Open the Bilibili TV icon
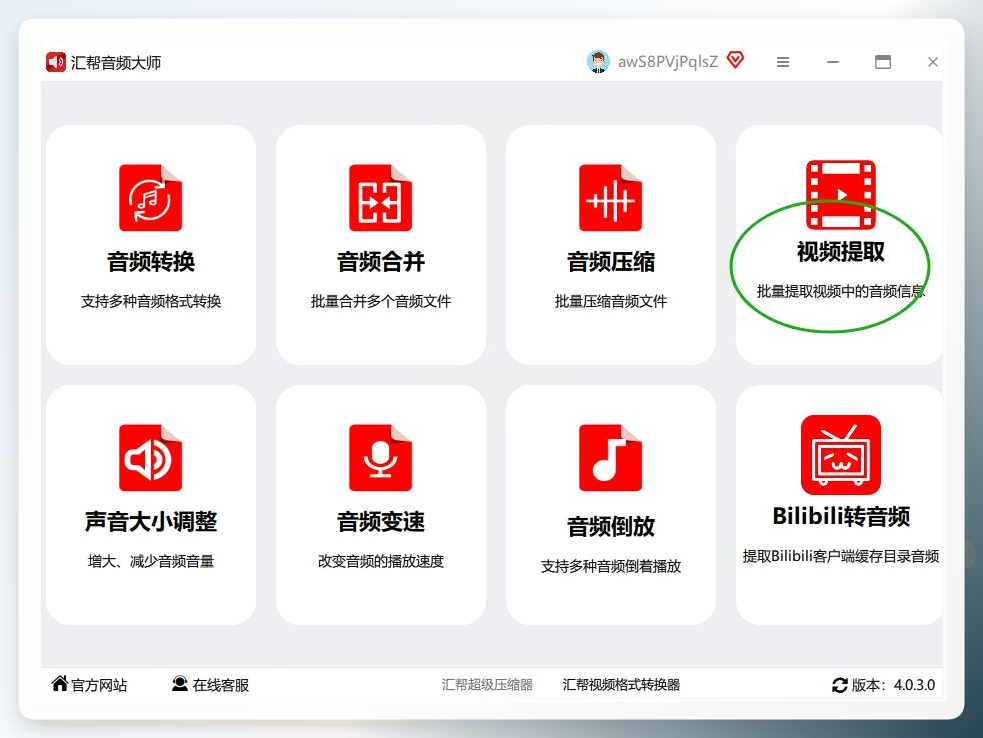The width and height of the screenshot is (983, 738). click(841, 455)
